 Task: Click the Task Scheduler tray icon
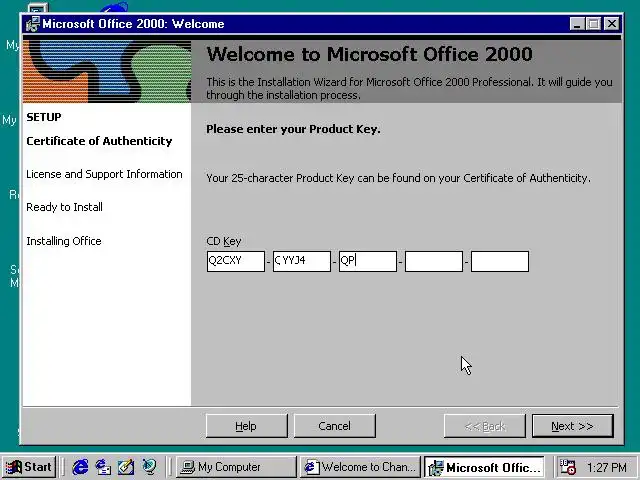[567, 467]
